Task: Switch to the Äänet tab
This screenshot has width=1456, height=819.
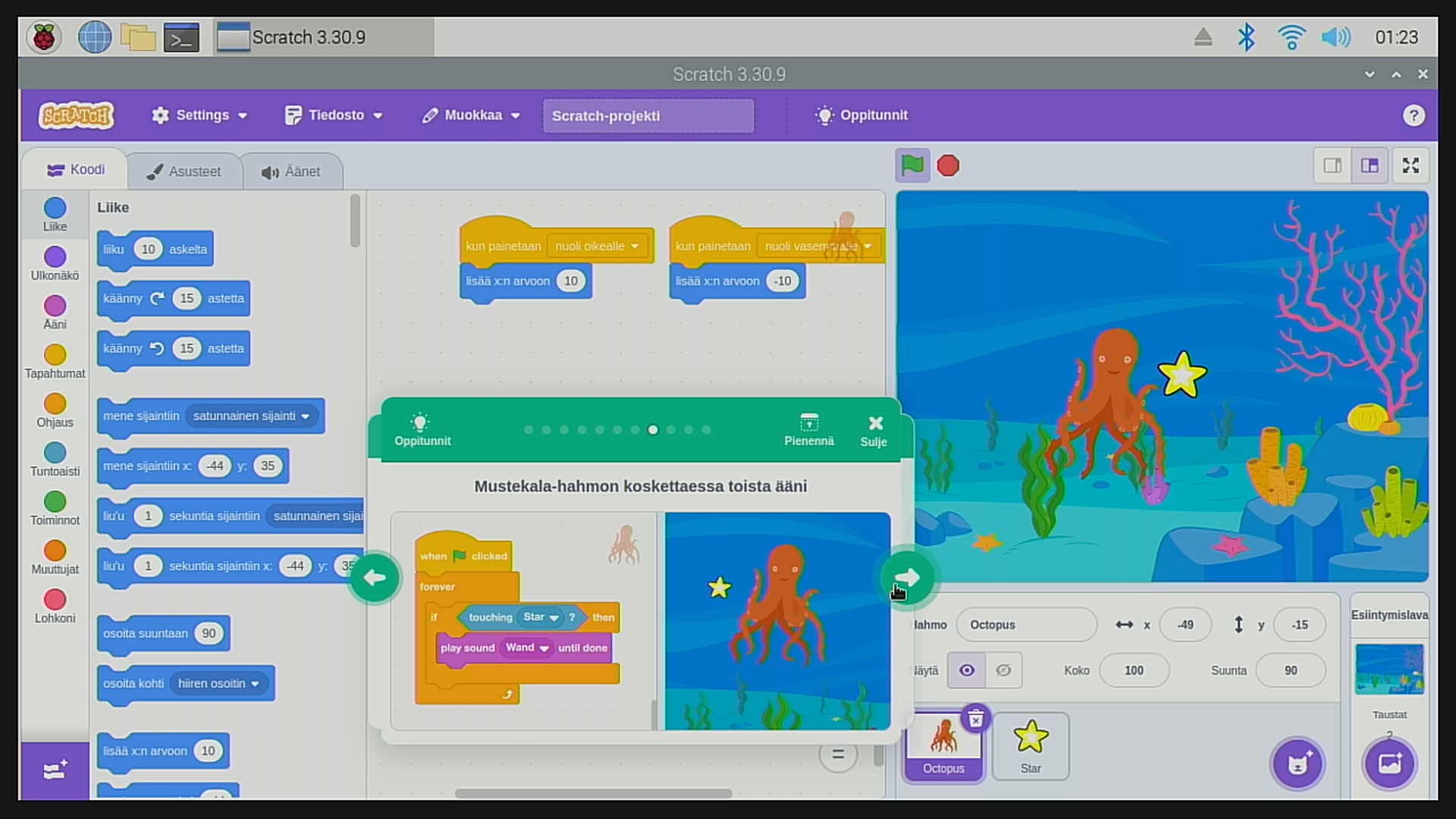Action: click(x=291, y=171)
